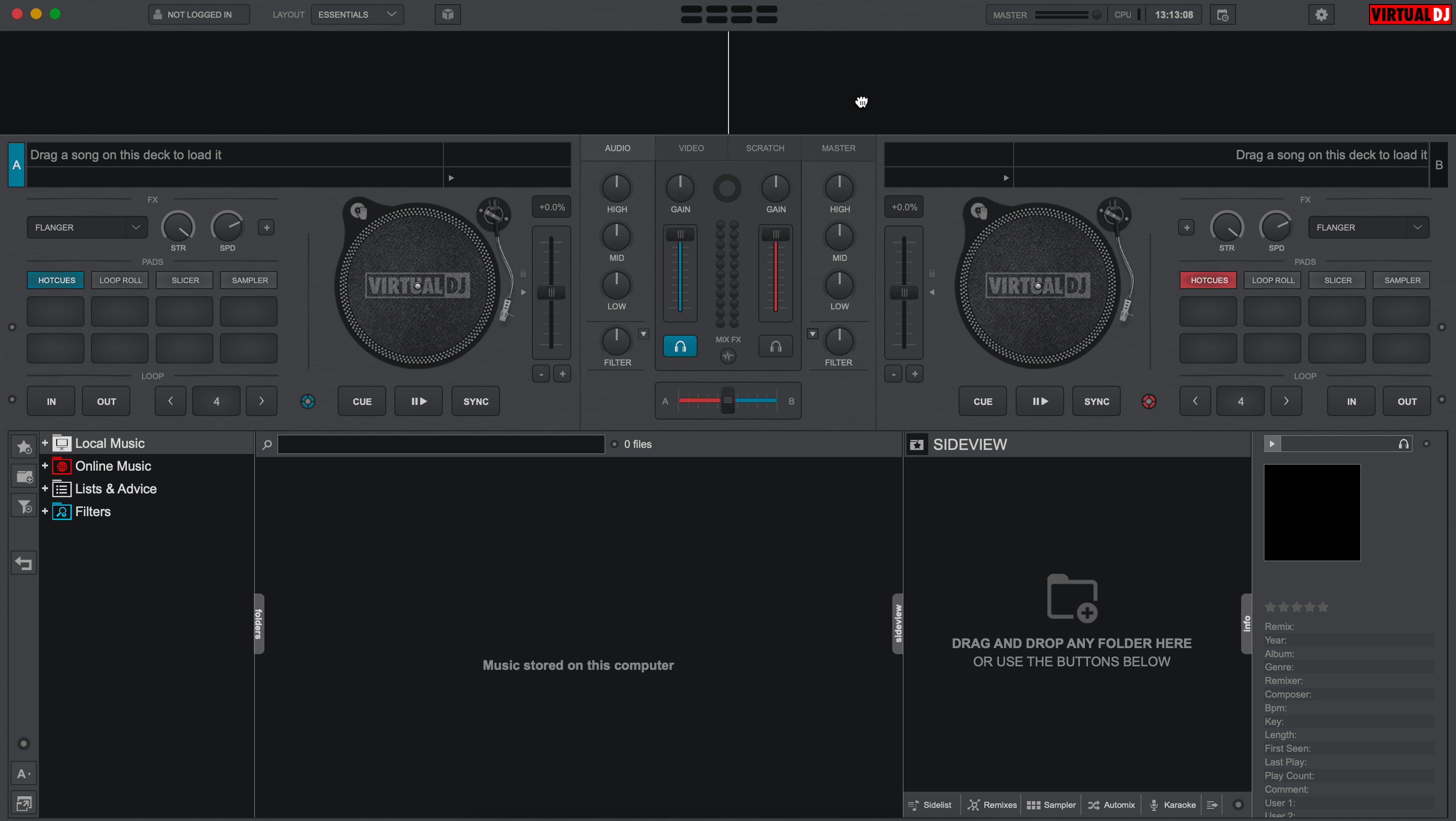Click deck A Loop IN button
This screenshot has width=1456, height=821.
point(51,401)
